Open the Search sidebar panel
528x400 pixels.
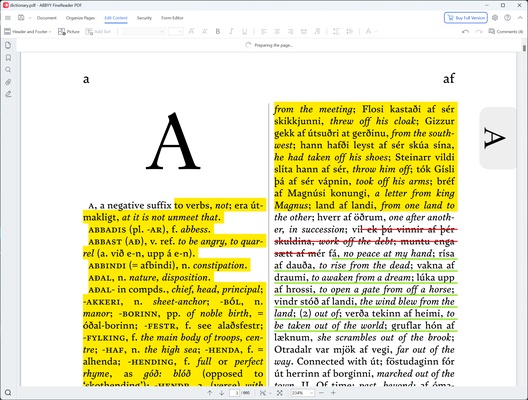(8, 70)
